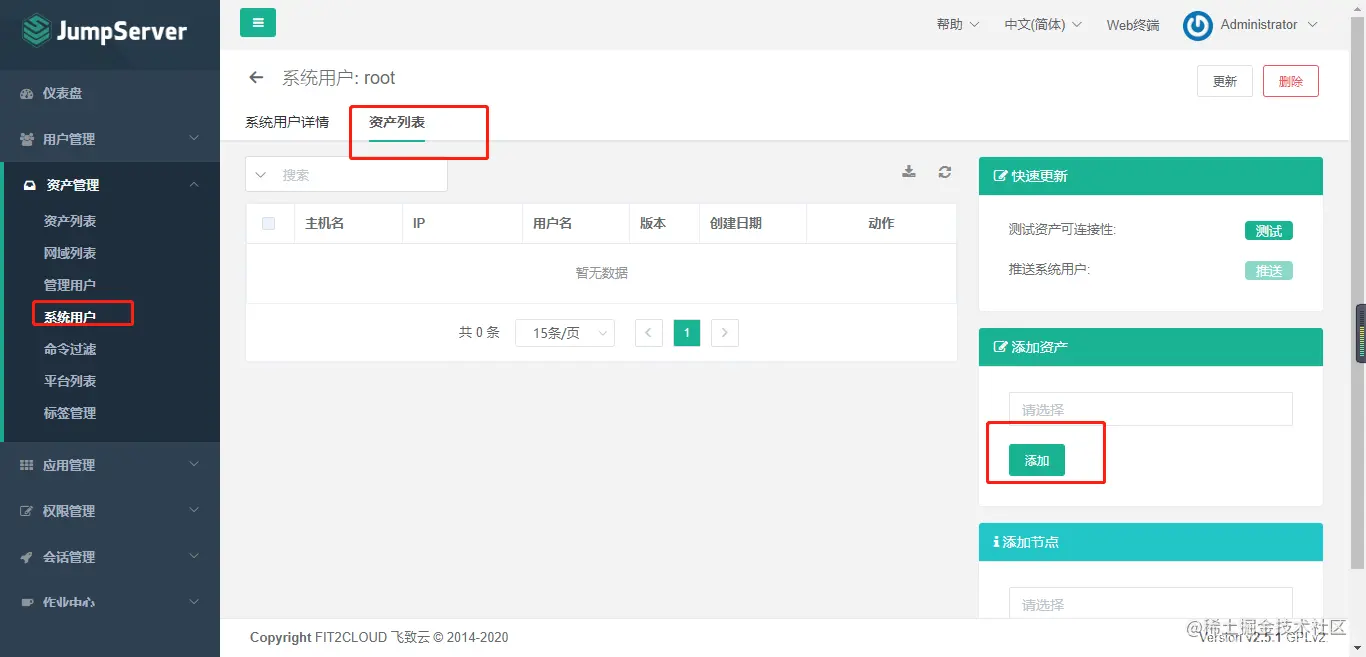Click the back arrow beside 系统用户: root
Screen dimensions: 1366x657
[x=257, y=77]
